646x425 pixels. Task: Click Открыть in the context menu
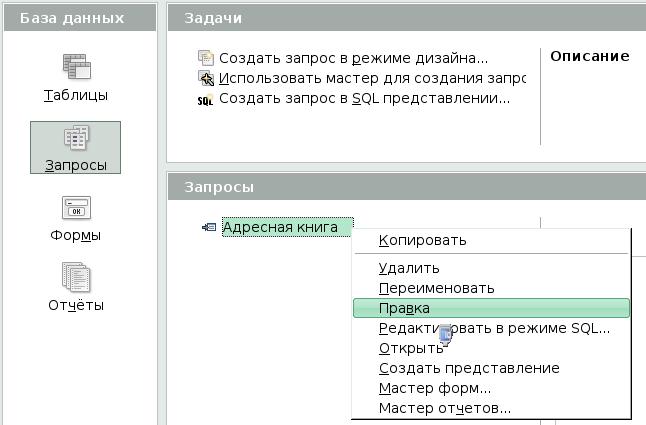point(411,348)
